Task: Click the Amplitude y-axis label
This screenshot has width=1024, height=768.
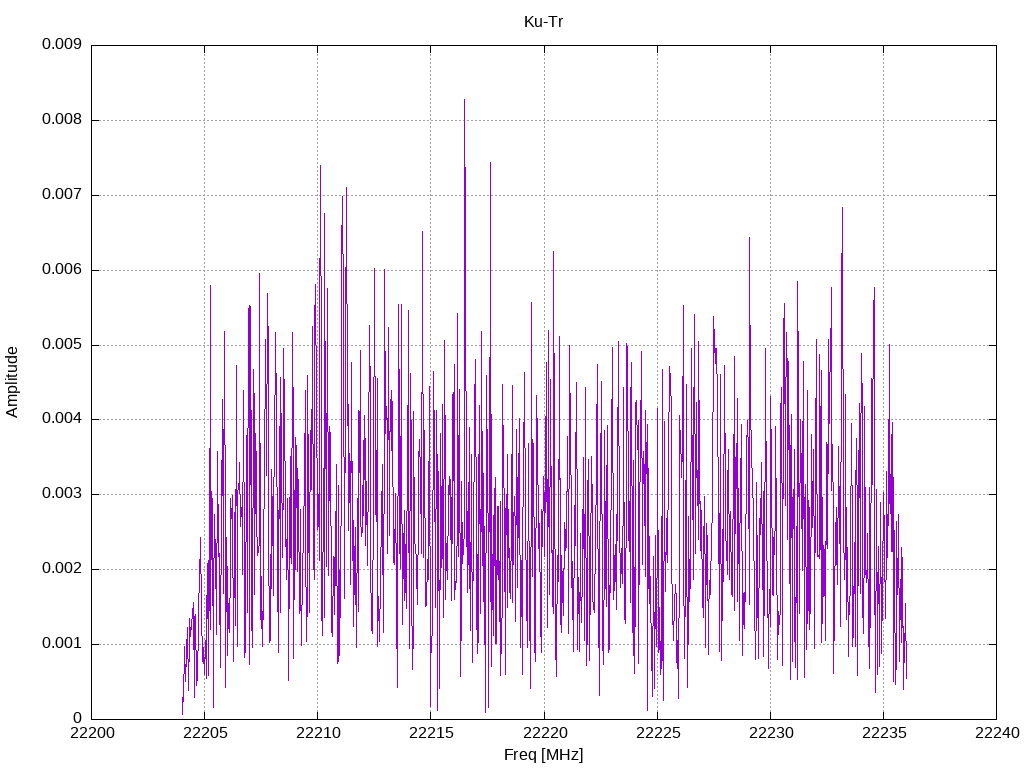Action: 12,382
